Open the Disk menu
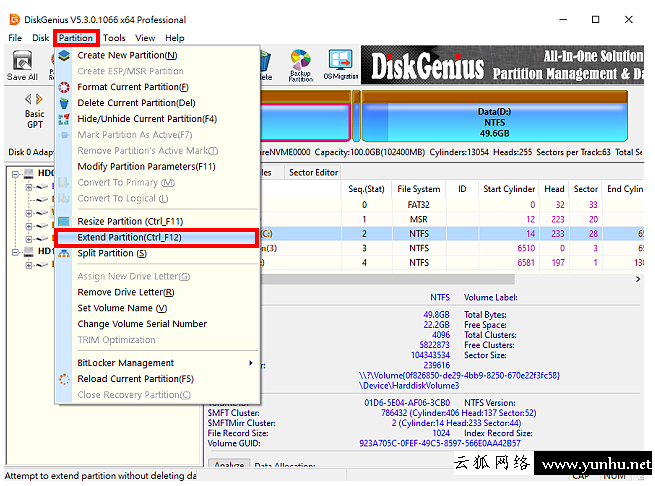This screenshot has height=486, width=655. click(x=41, y=38)
